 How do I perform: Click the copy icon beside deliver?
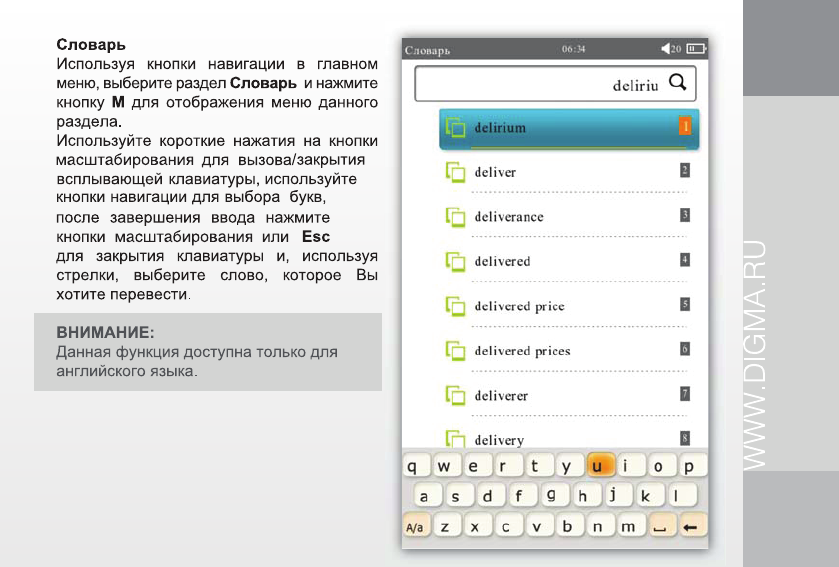pyautogui.click(x=455, y=172)
